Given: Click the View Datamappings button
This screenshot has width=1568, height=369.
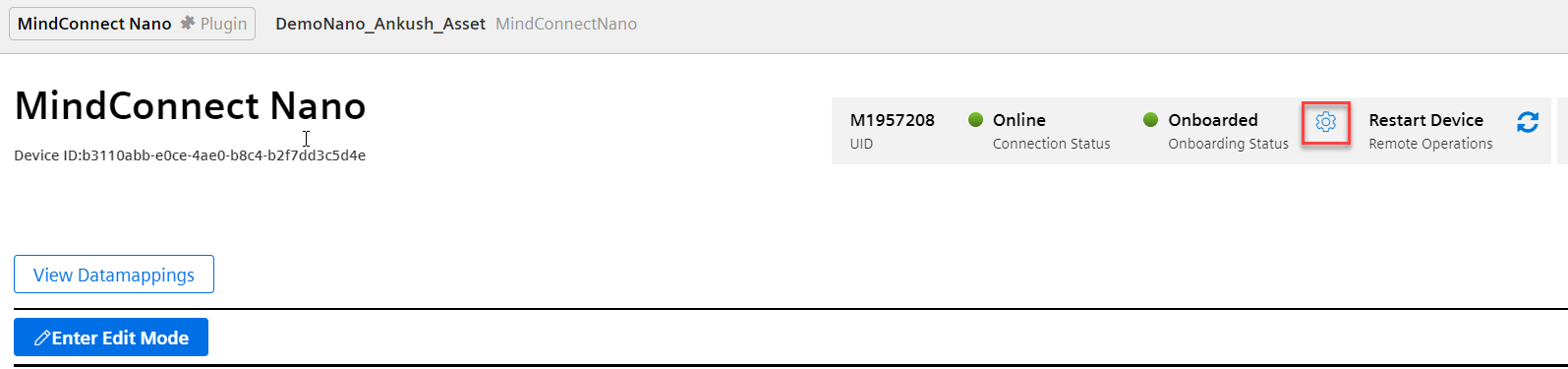Looking at the screenshot, I should point(114,275).
